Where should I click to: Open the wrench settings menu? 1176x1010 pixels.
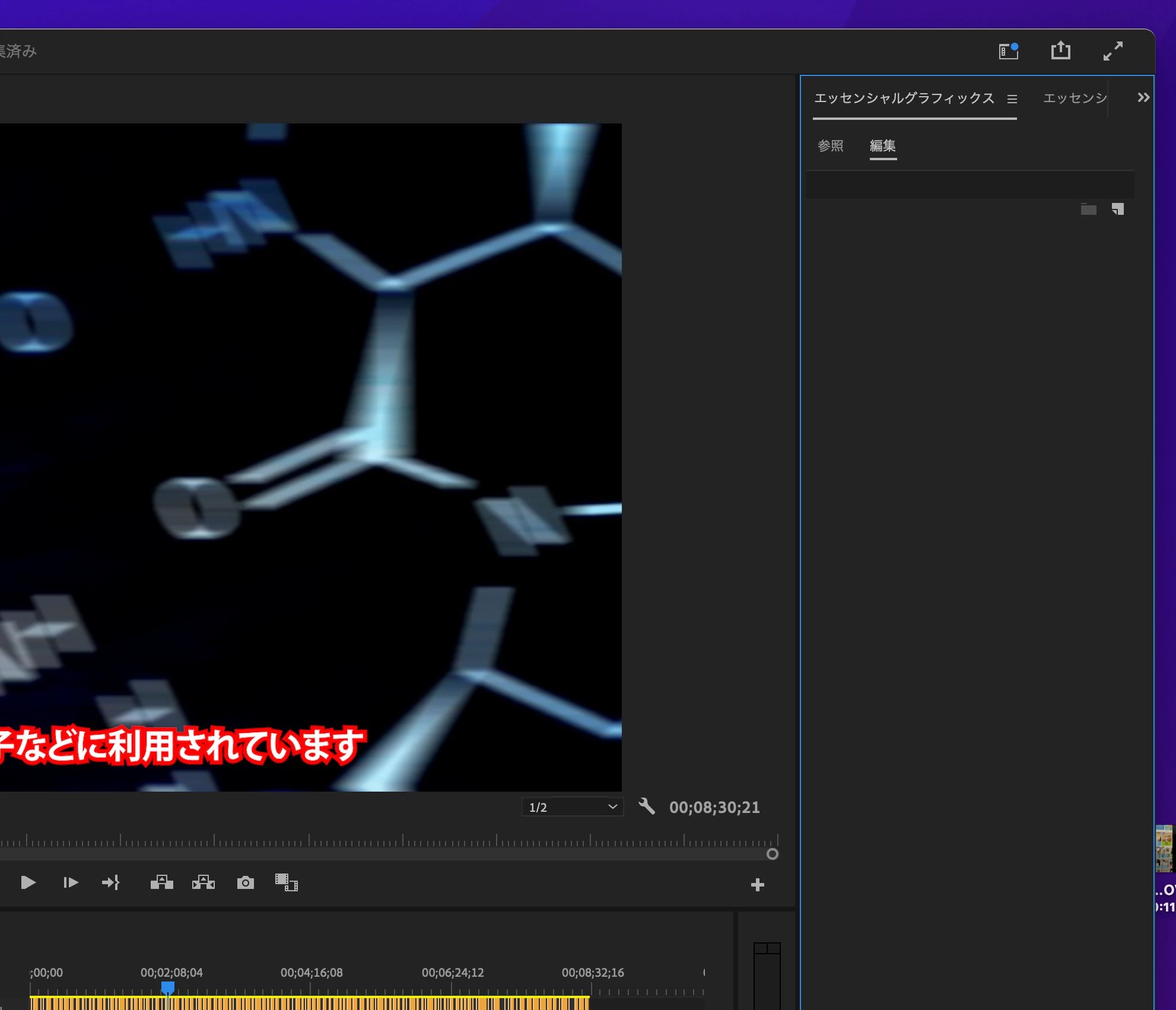pyautogui.click(x=647, y=806)
